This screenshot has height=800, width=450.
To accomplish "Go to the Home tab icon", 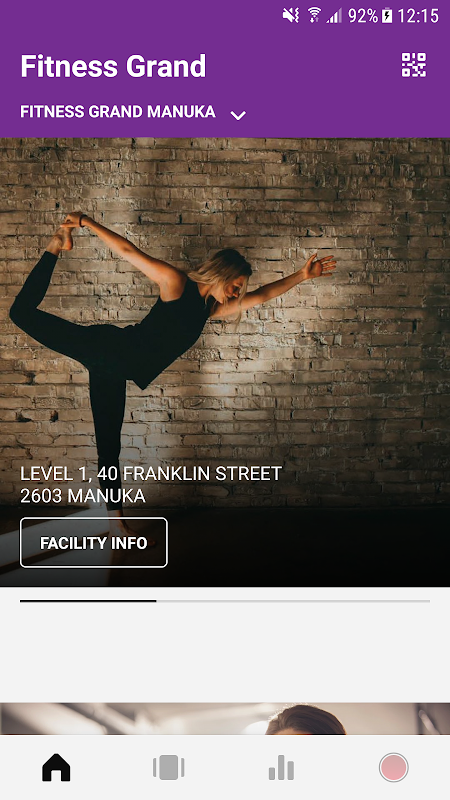I will pos(56,767).
